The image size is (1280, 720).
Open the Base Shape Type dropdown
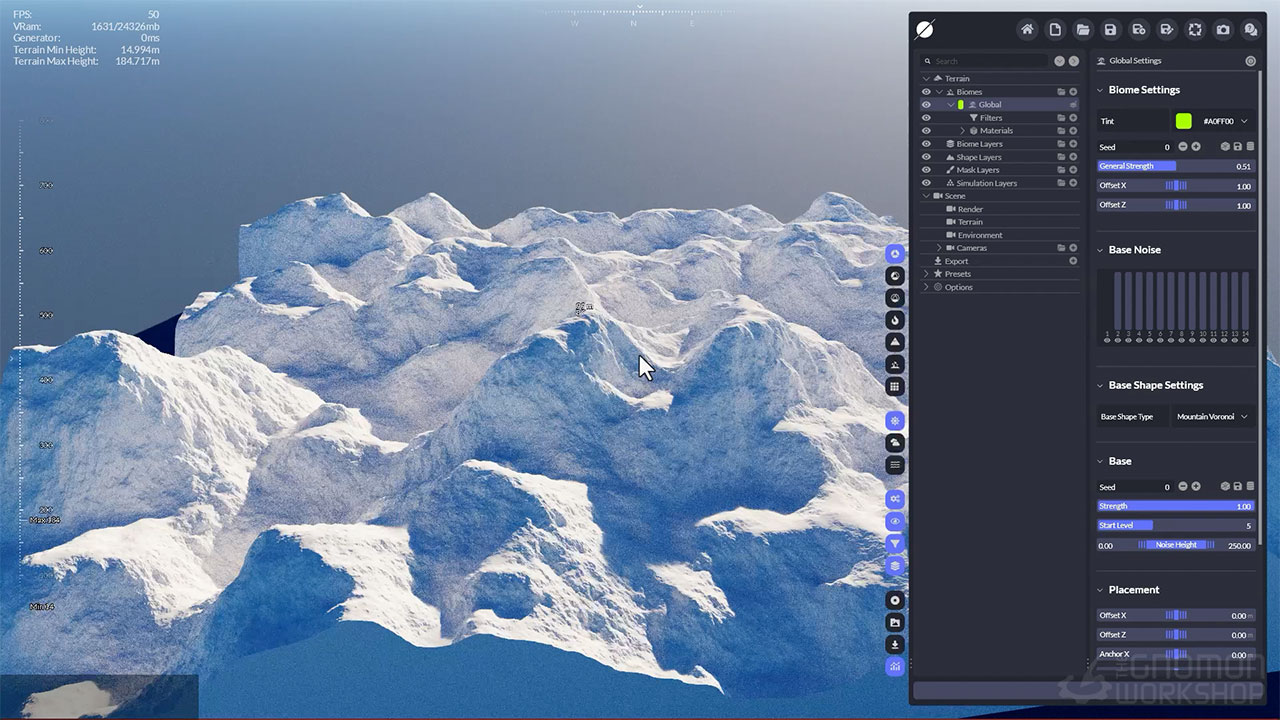pyautogui.click(x=1214, y=417)
